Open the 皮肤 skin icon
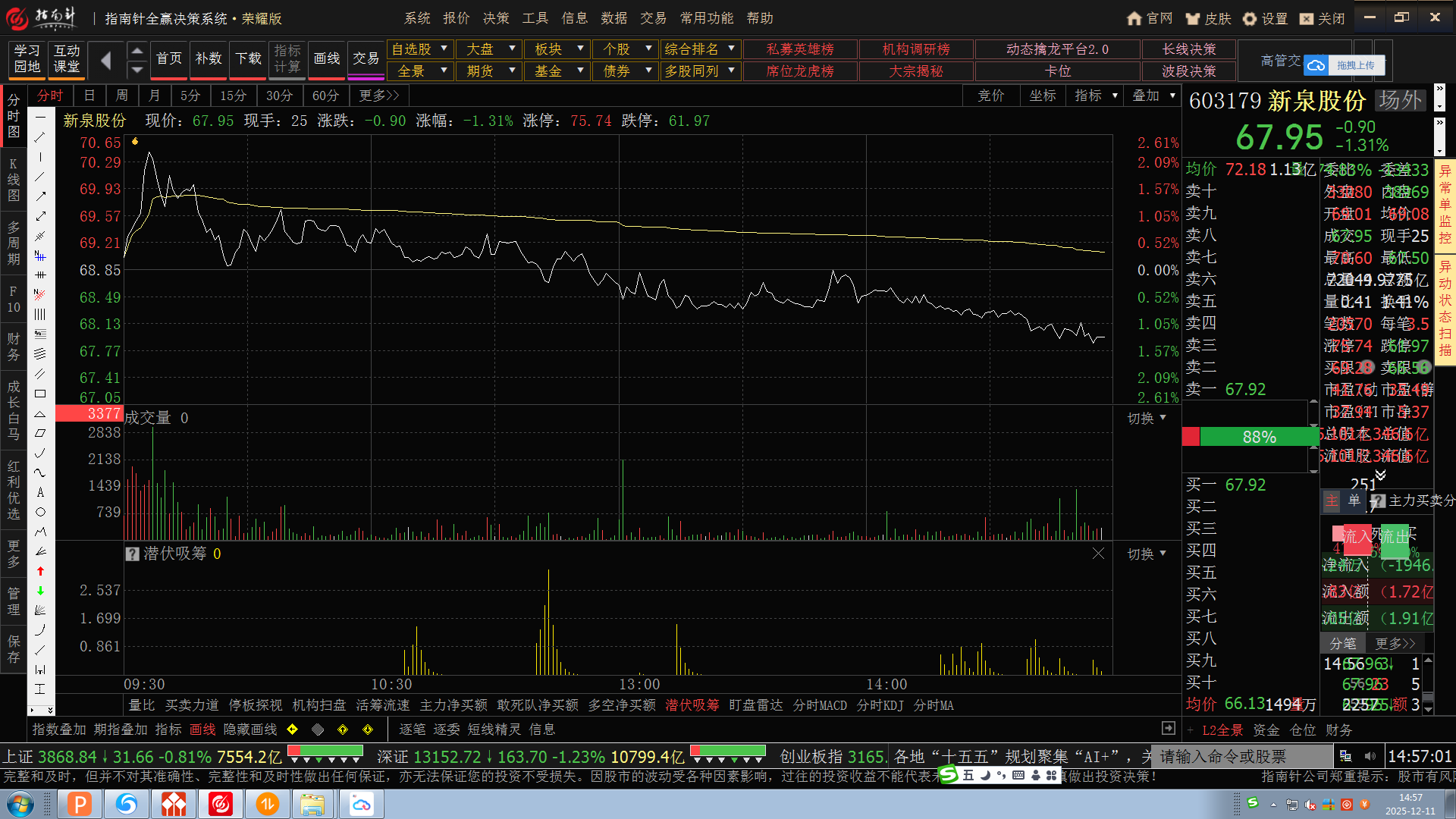This screenshot has height=819, width=1456. pos(1193,18)
